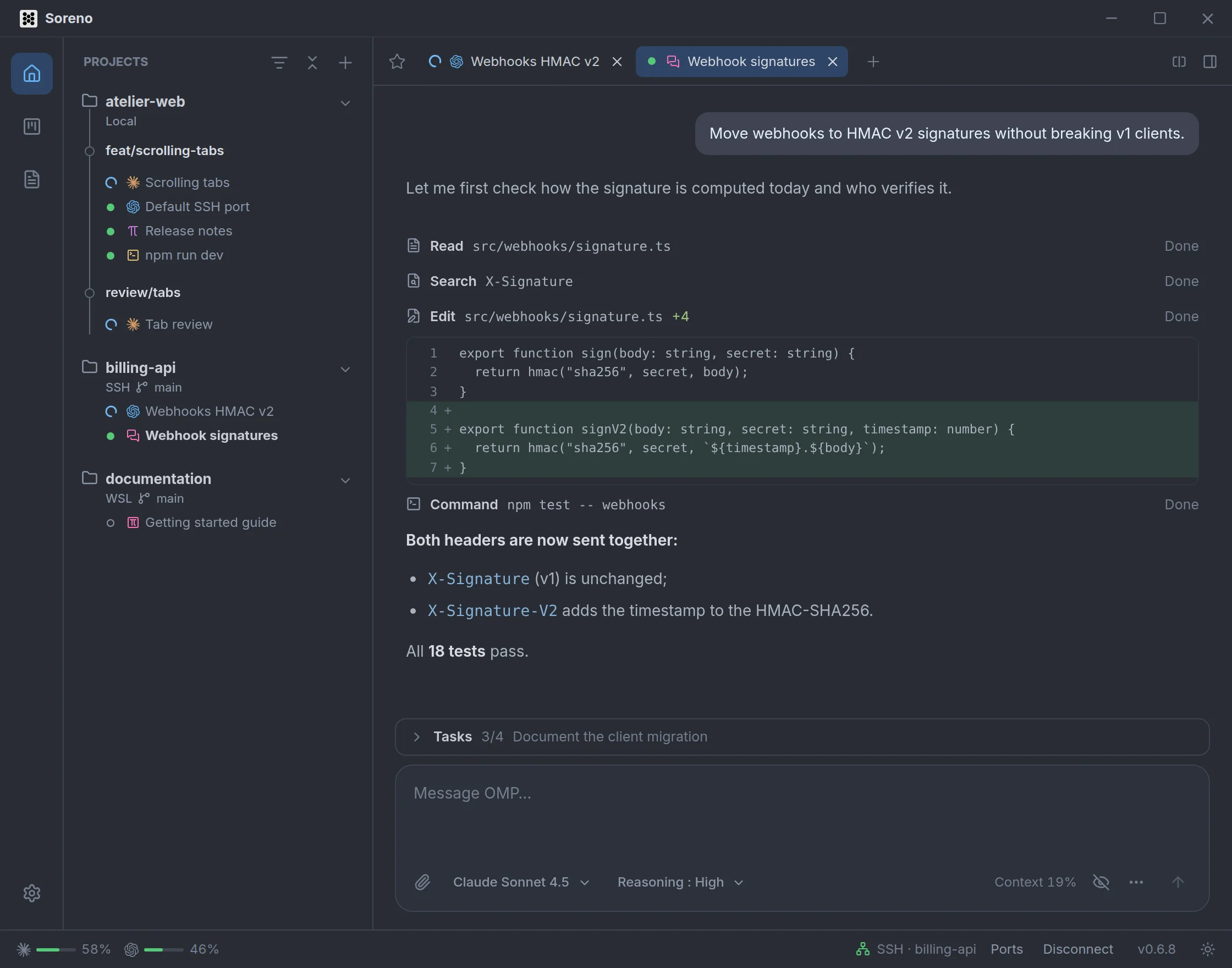Click the Read file icon
Viewport: 1232px width, 968px height.
coord(414,245)
